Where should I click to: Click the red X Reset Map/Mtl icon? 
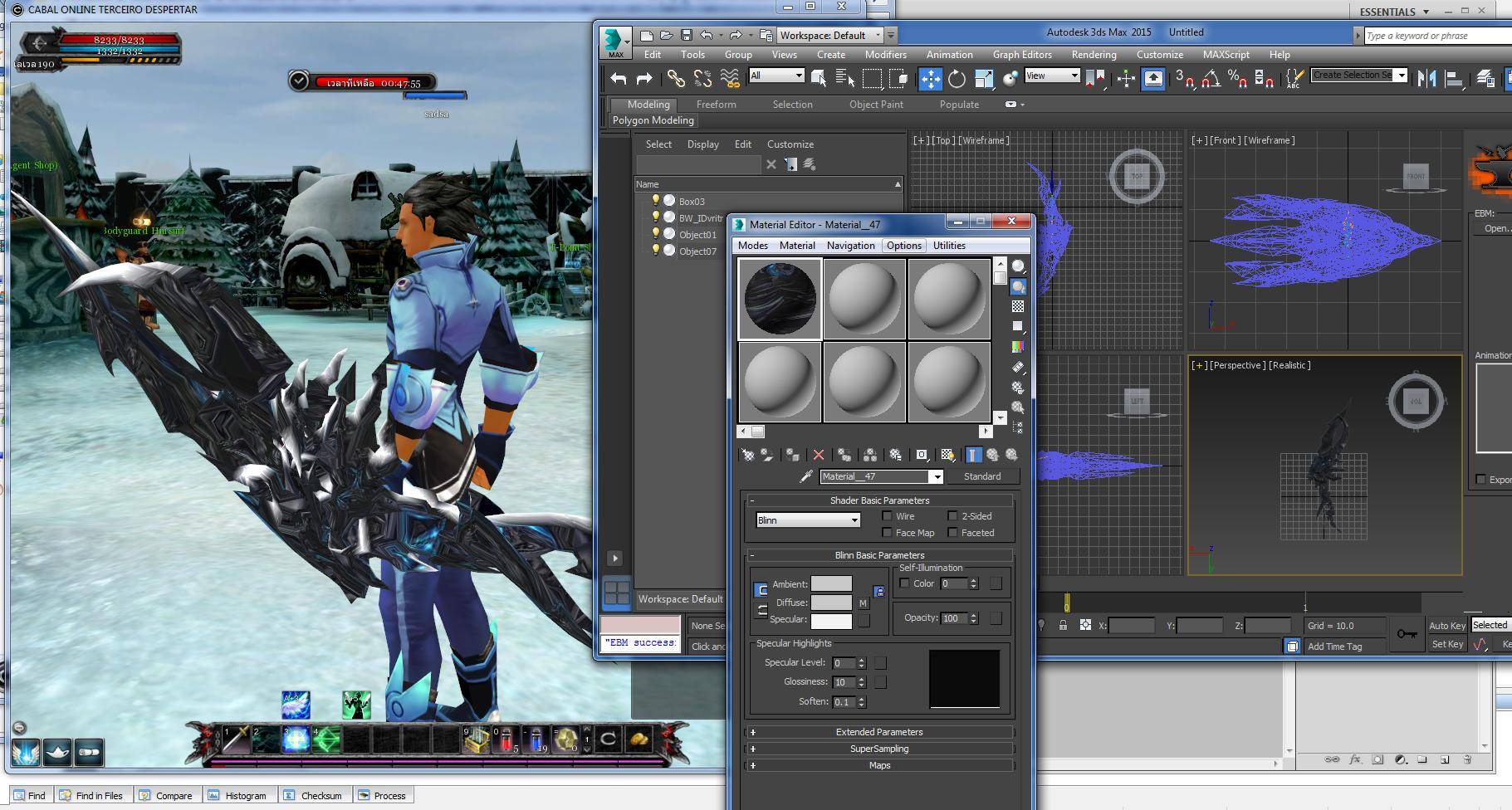pyautogui.click(x=818, y=455)
